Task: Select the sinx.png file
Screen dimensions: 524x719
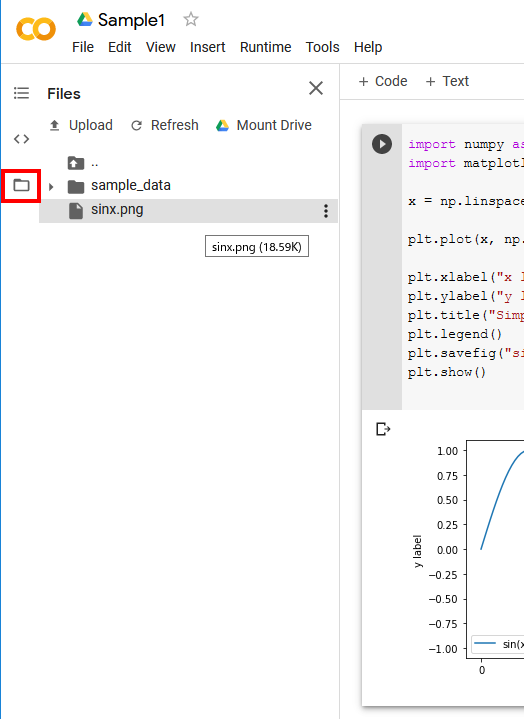Action: pyautogui.click(x=188, y=211)
